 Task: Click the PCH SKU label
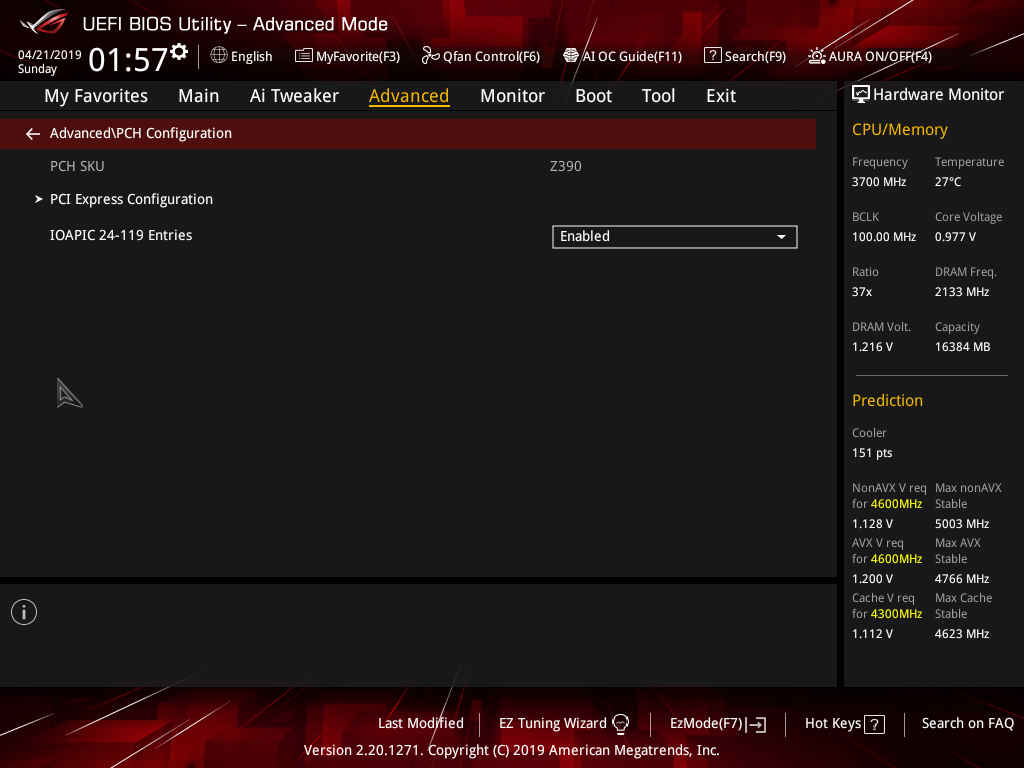coord(77,167)
